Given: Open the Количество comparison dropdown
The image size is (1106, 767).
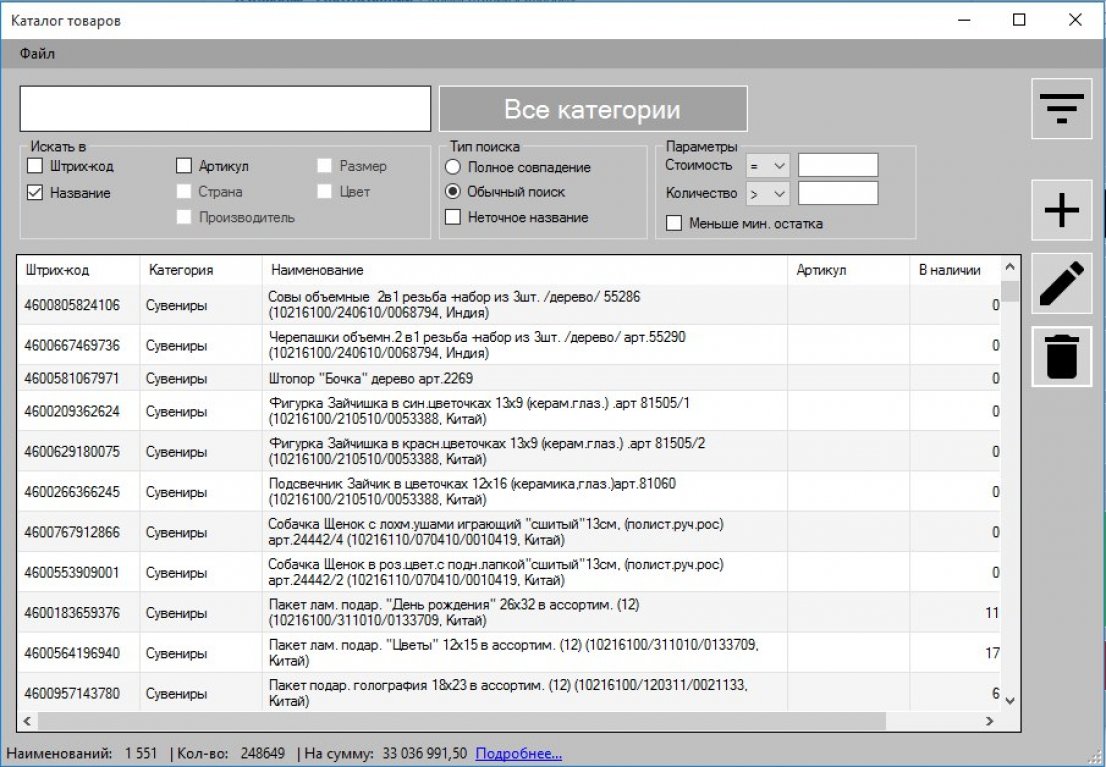Looking at the screenshot, I should click(768, 193).
